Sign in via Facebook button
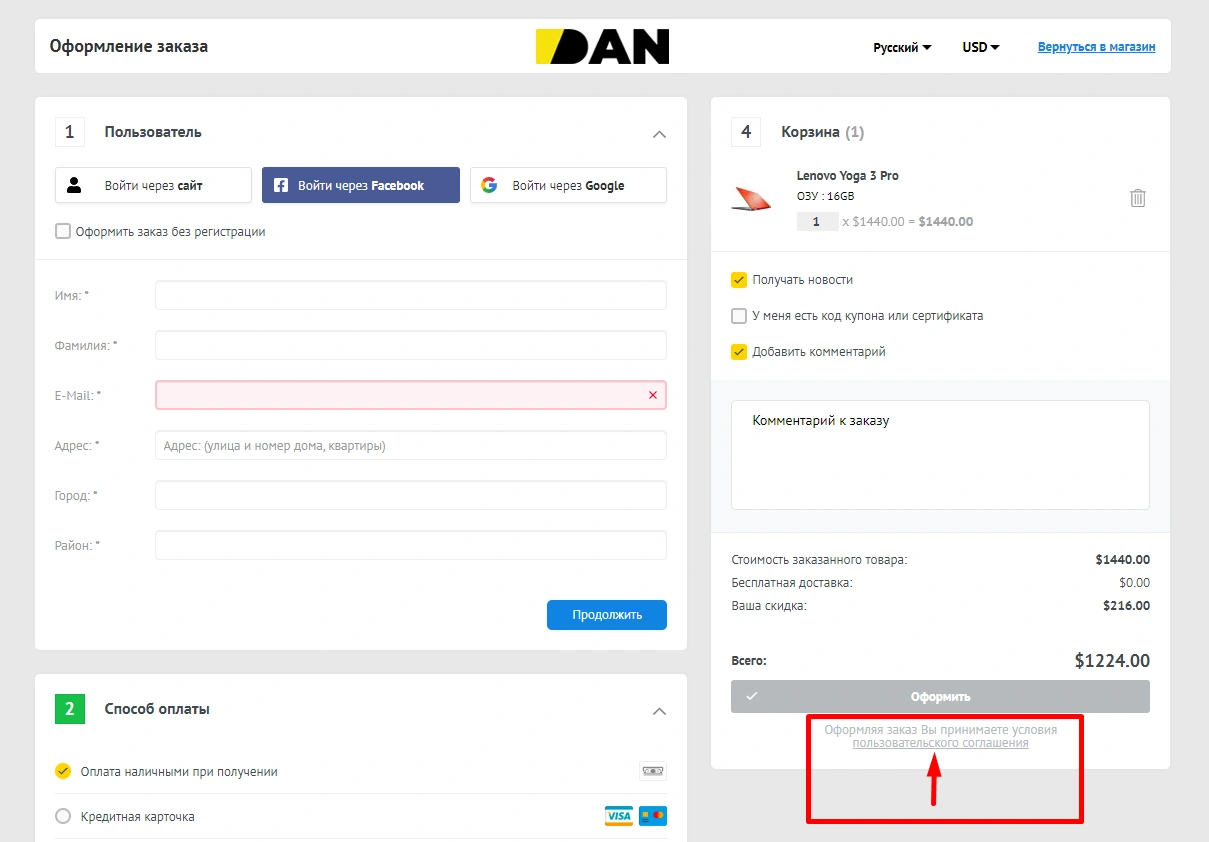Image resolution: width=1209 pixels, height=842 pixels. (x=360, y=185)
